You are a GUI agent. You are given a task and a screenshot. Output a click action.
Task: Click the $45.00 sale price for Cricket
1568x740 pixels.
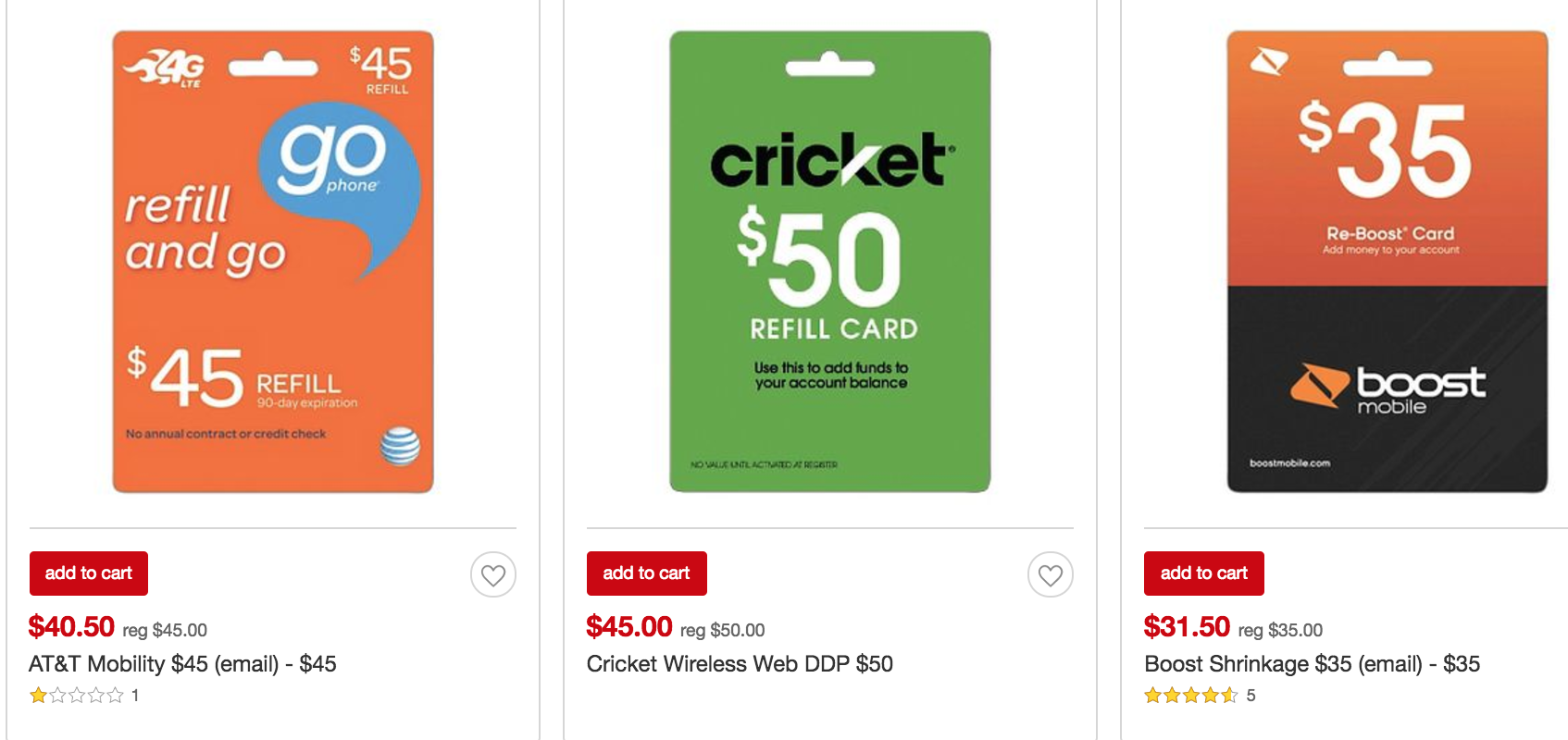pos(629,627)
